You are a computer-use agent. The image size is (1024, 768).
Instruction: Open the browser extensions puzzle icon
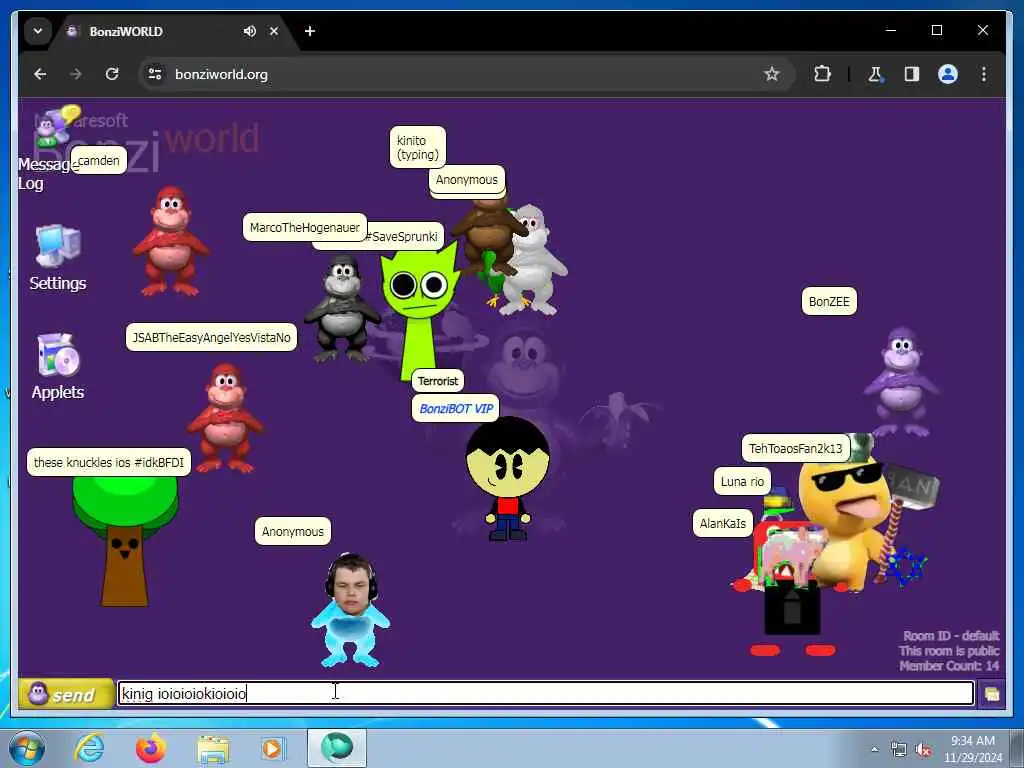point(822,74)
